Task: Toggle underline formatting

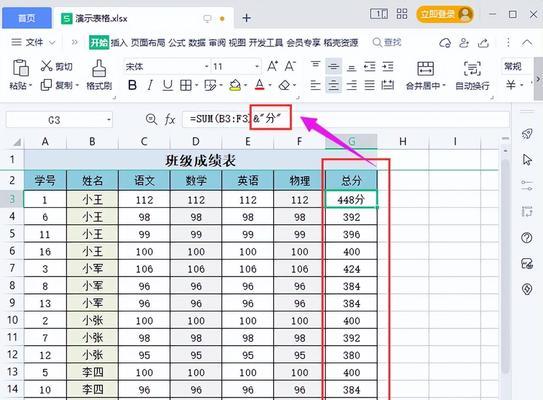Action: (x=168, y=85)
